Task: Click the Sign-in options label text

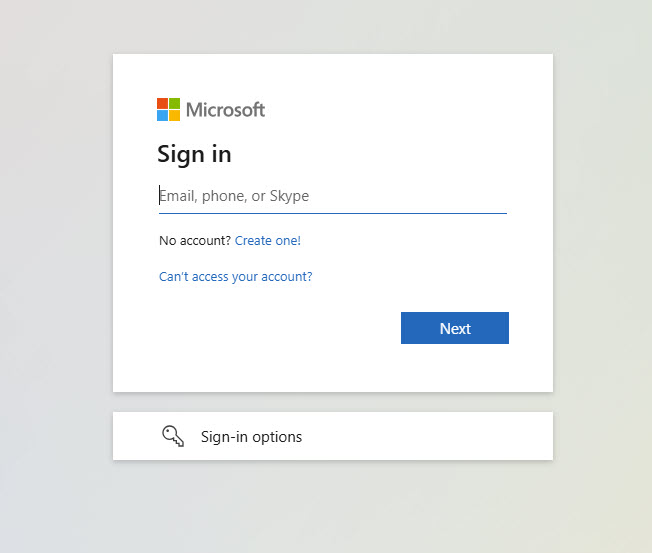Action: click(x=252, y=437)
